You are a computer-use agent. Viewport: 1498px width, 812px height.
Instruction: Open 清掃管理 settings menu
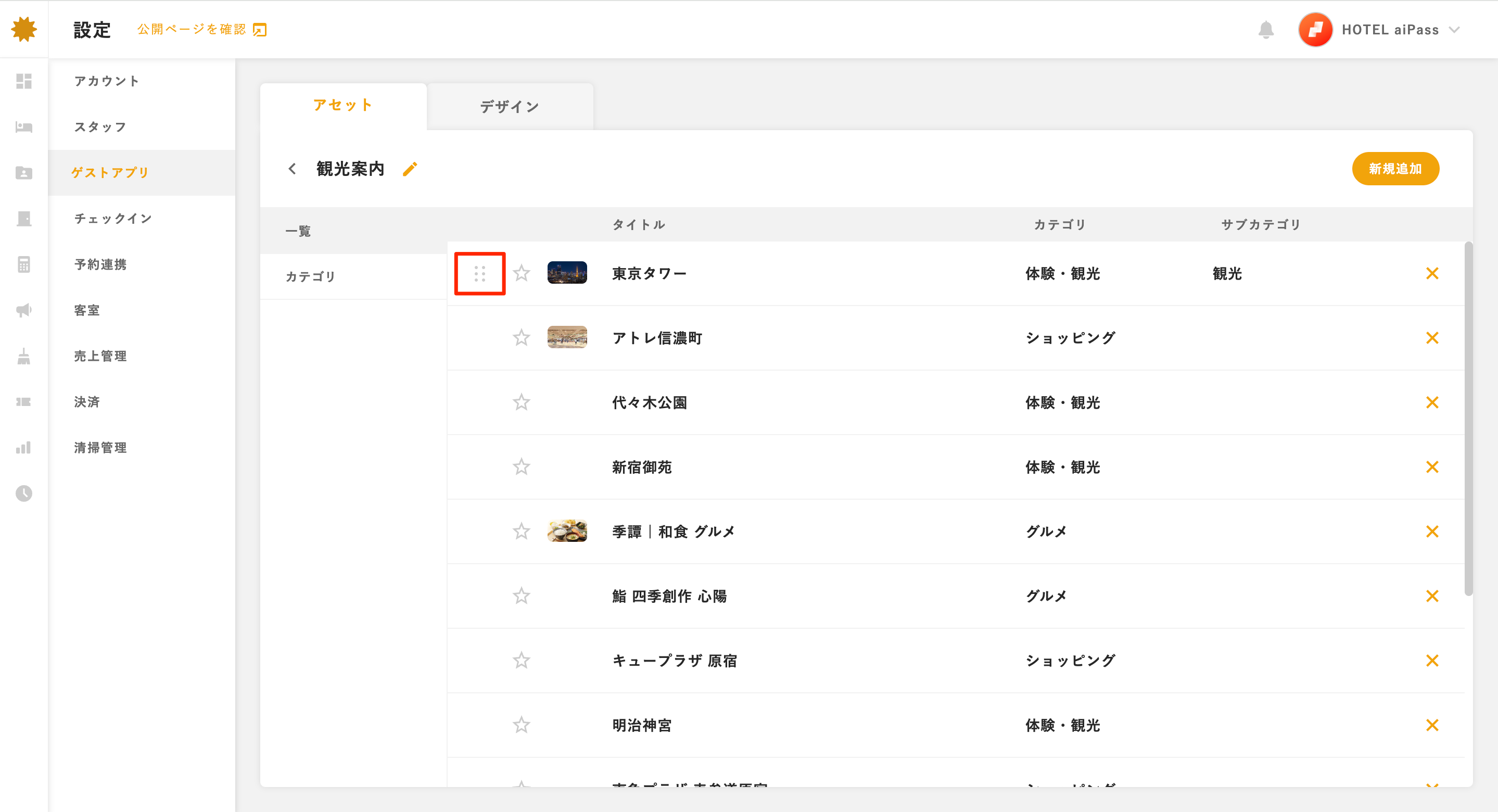point(142,447)
